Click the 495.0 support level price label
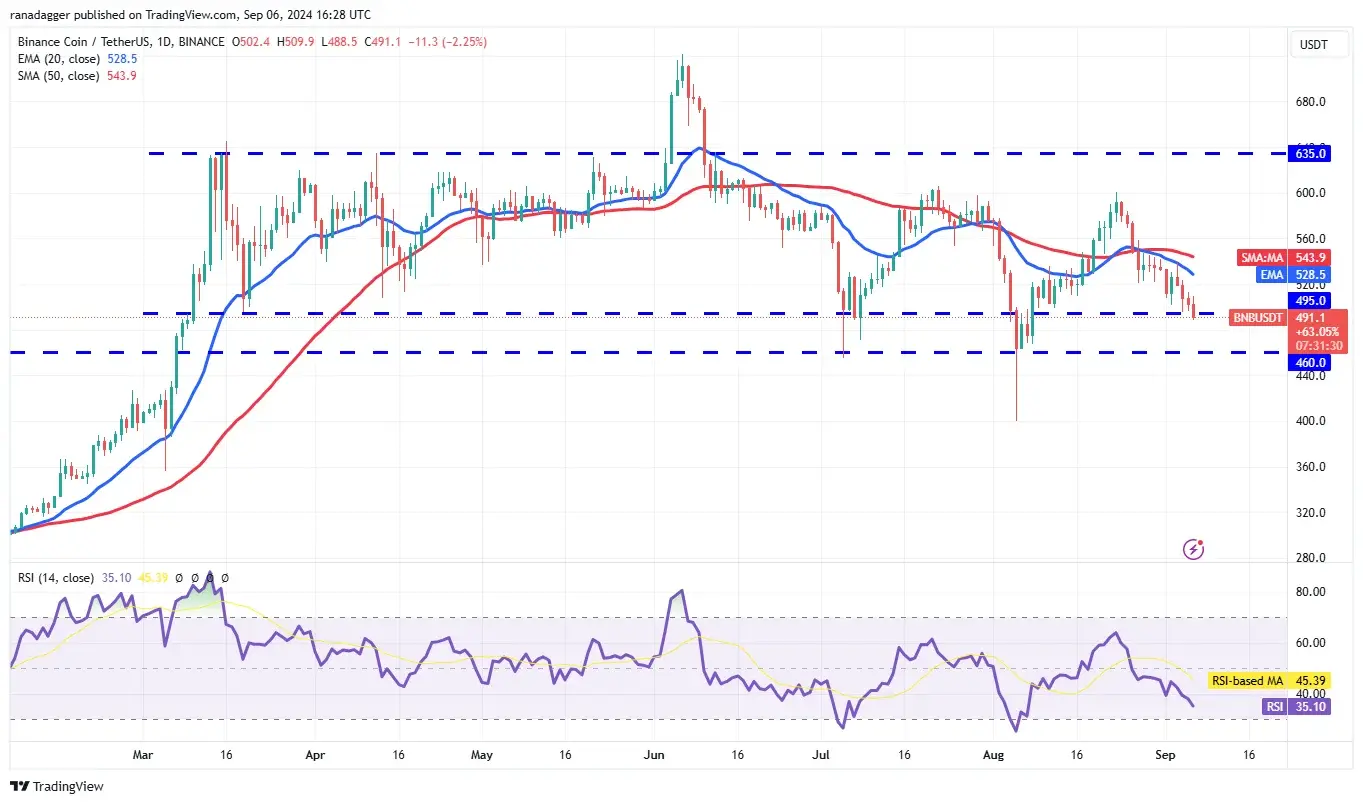The width and height of the screenshot is (1363, 804). coord(1309,300)
